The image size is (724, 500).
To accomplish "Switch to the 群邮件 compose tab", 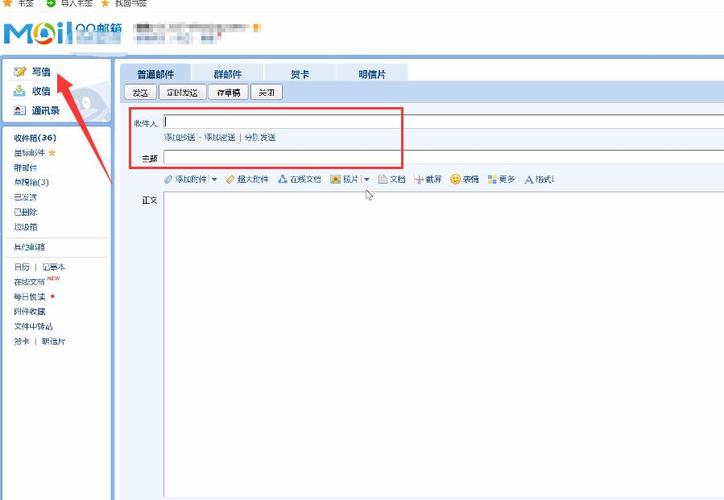I will click(228, 74).
